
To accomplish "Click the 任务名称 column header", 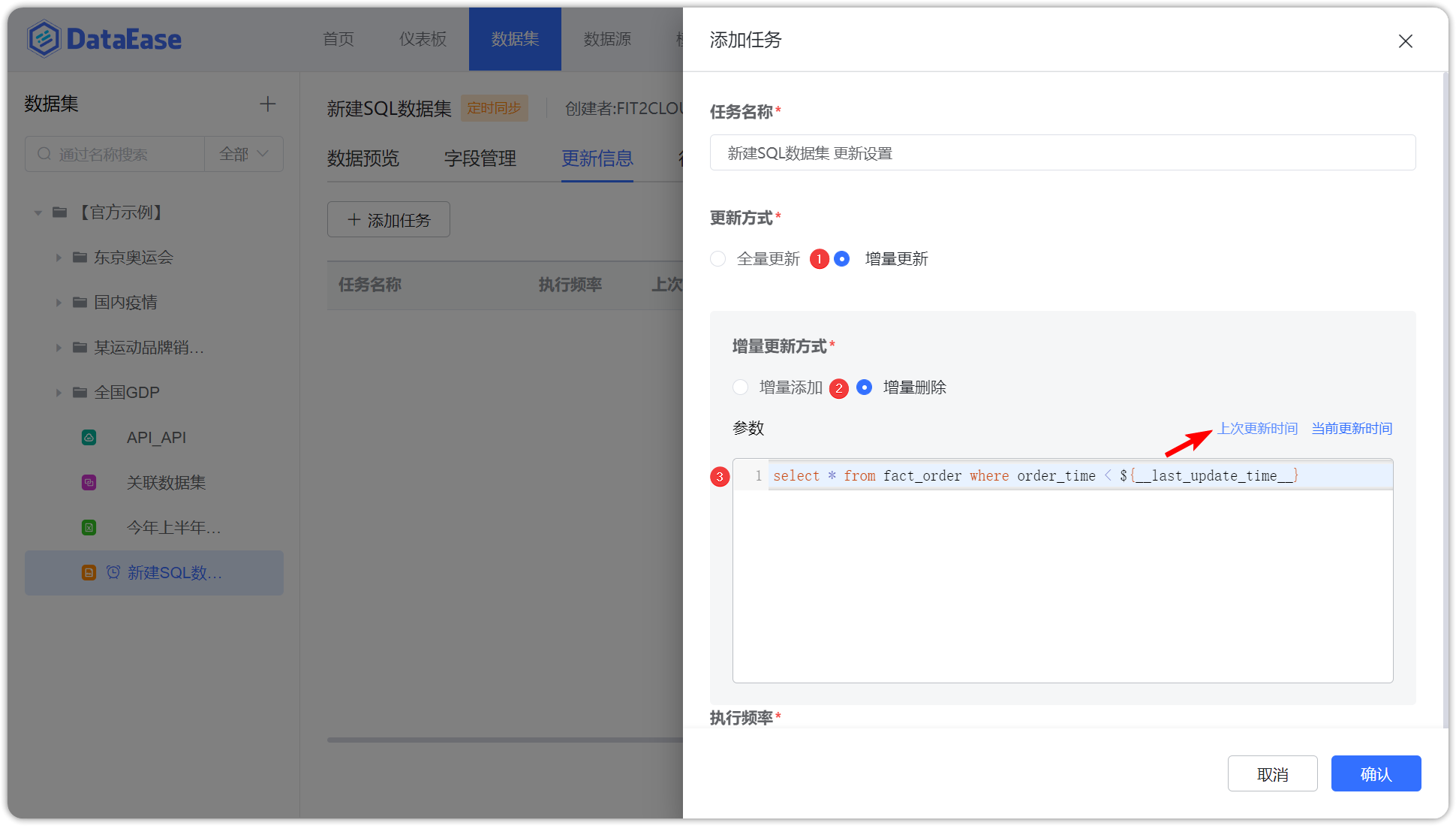I will point(370,285).
